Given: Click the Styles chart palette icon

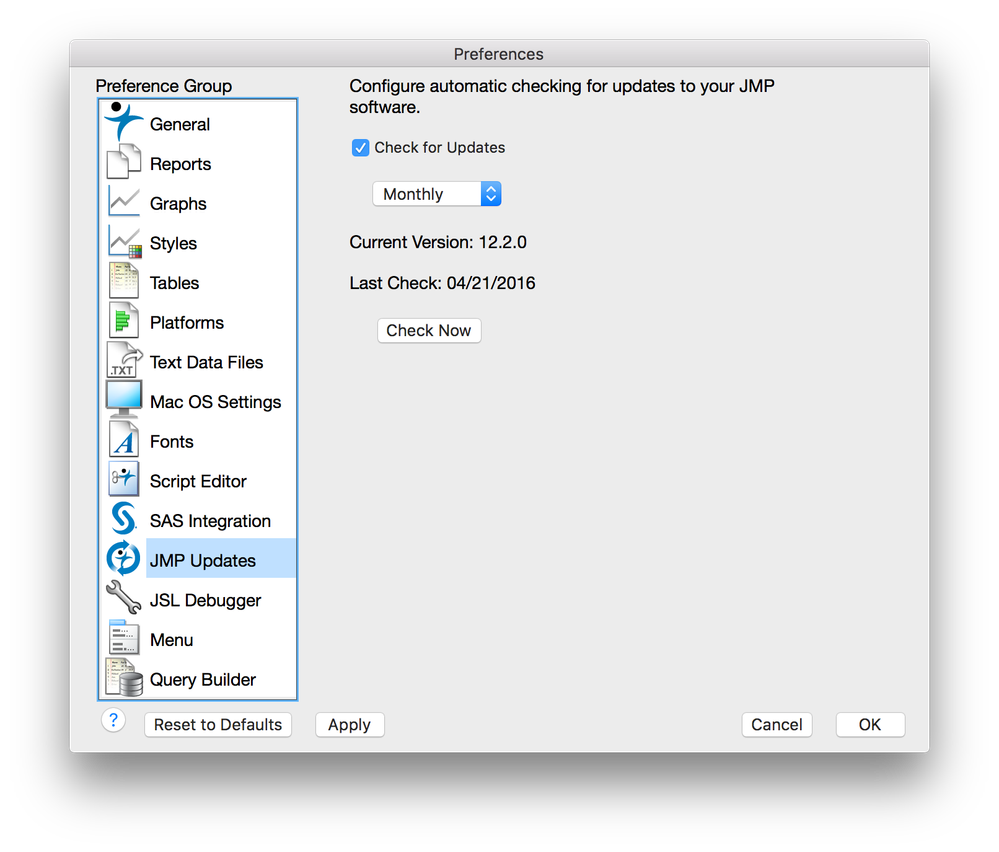Looking at the screenshot, I should 124,241.
